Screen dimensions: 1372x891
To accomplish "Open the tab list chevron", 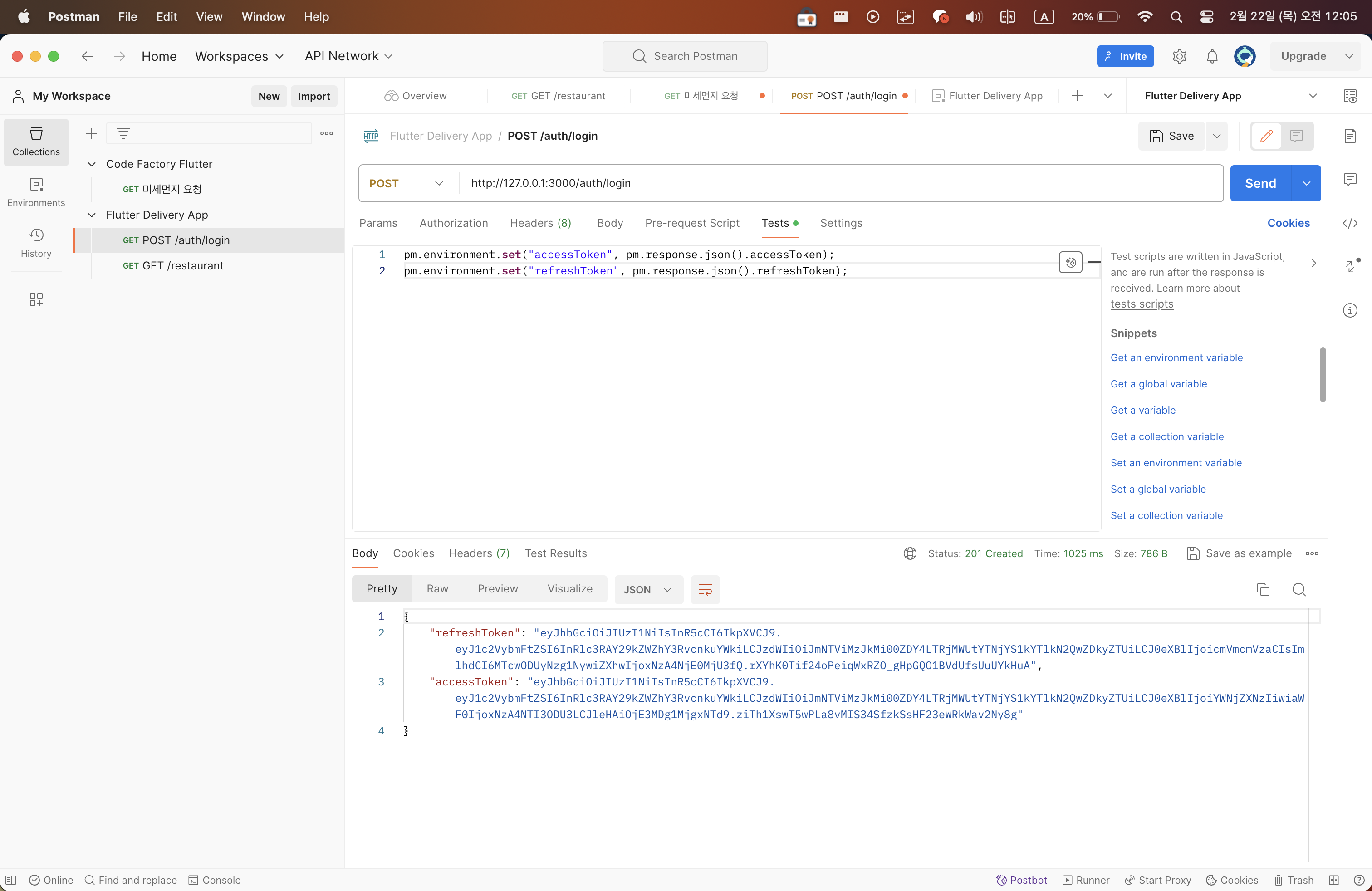I will click(1107, 96).
